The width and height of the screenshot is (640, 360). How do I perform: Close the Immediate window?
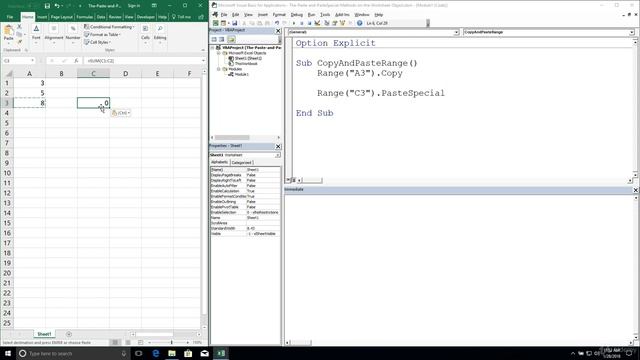[x=636, y=190]
